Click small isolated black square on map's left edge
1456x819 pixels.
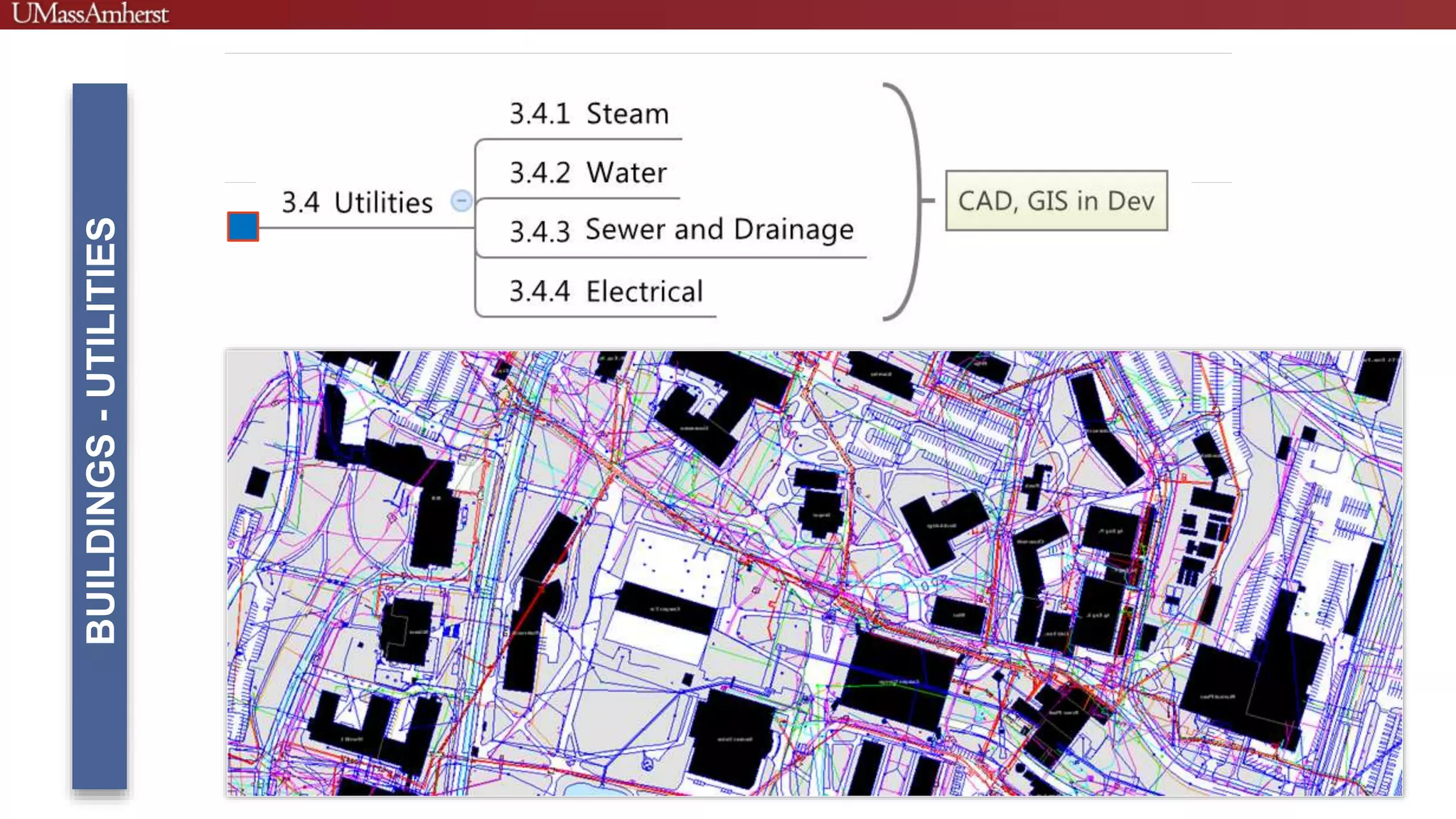click(x=257, y=483)
